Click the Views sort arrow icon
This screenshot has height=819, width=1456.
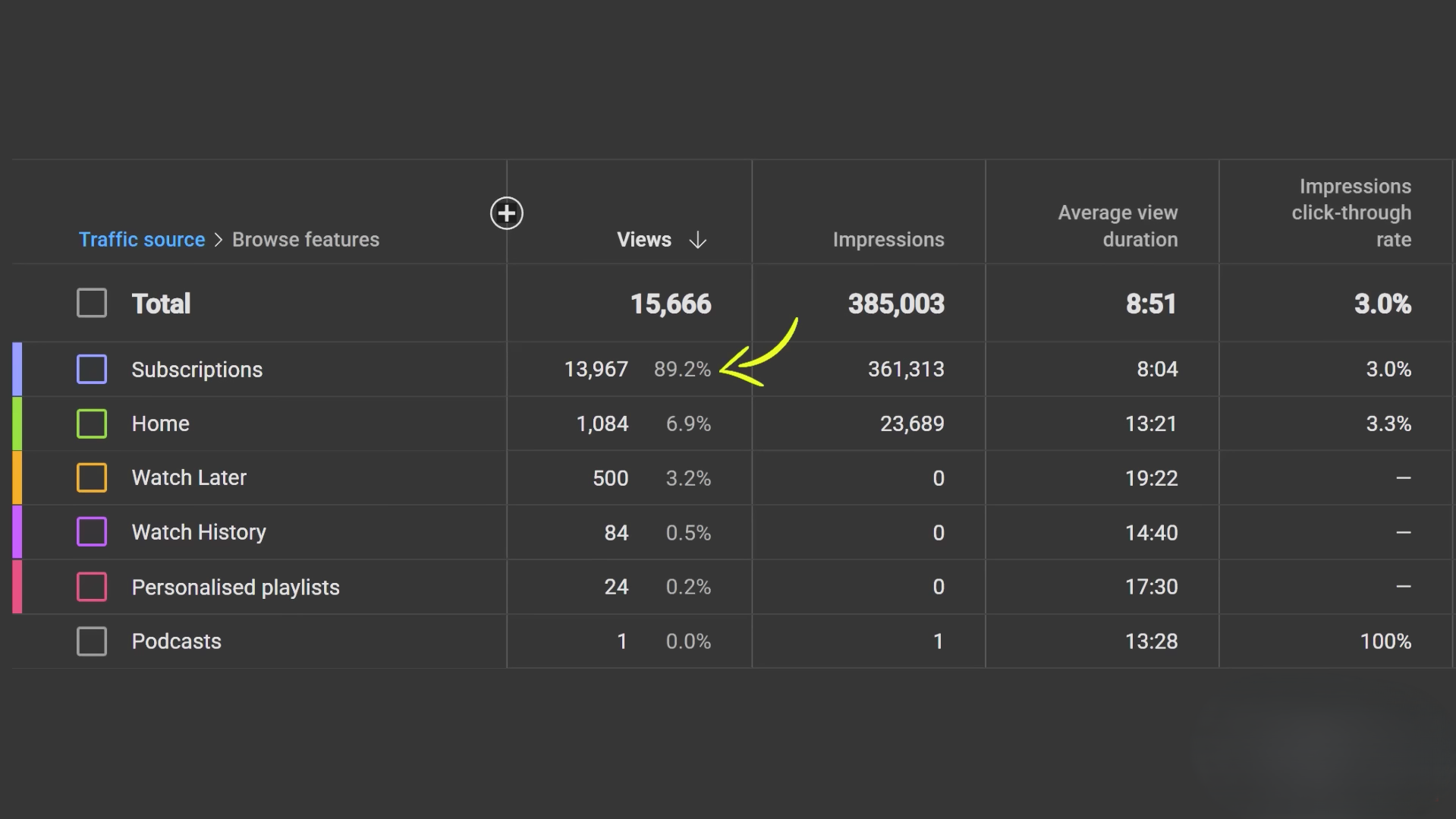click(x=697, y=241)
